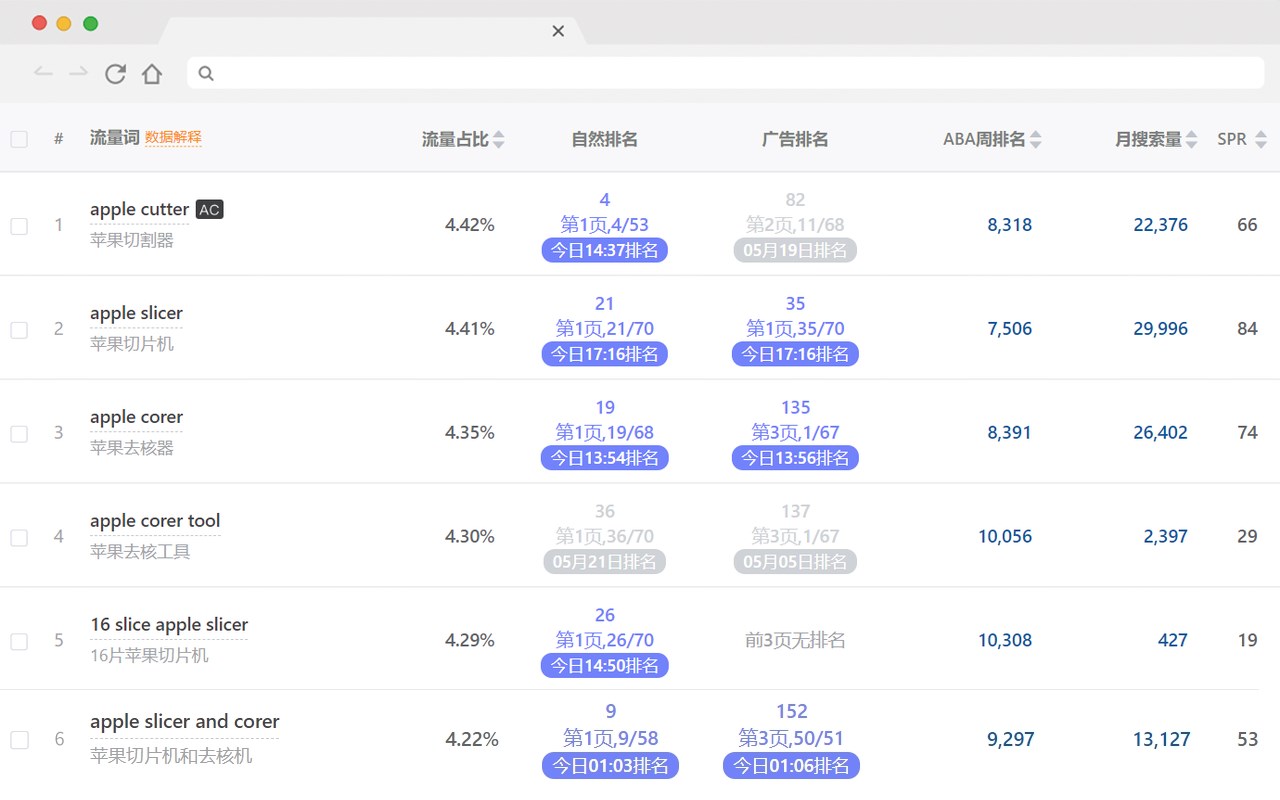Click the AC badge beside apple cutter
The height and width of the screenshot is (800, 1280).
209,209
